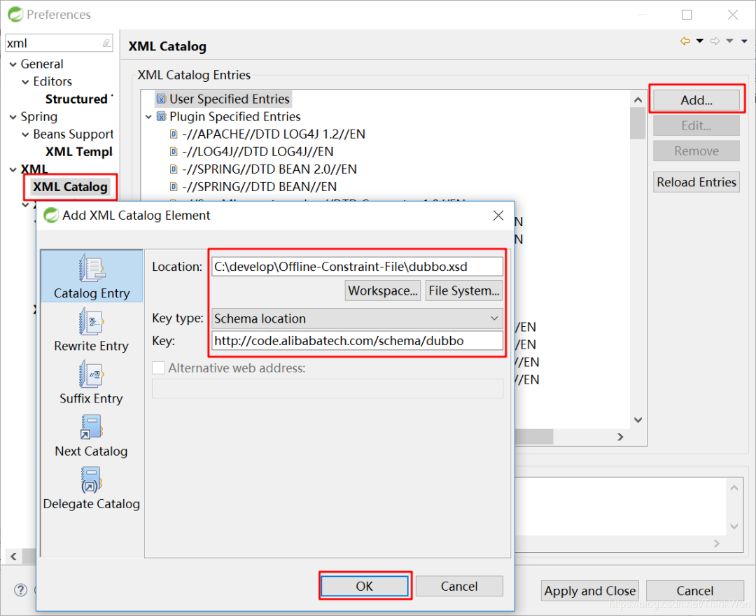This screenshot has height=616, width=756.
Task: Select the Delegate Catalog icon
Action: pos(92,480)
